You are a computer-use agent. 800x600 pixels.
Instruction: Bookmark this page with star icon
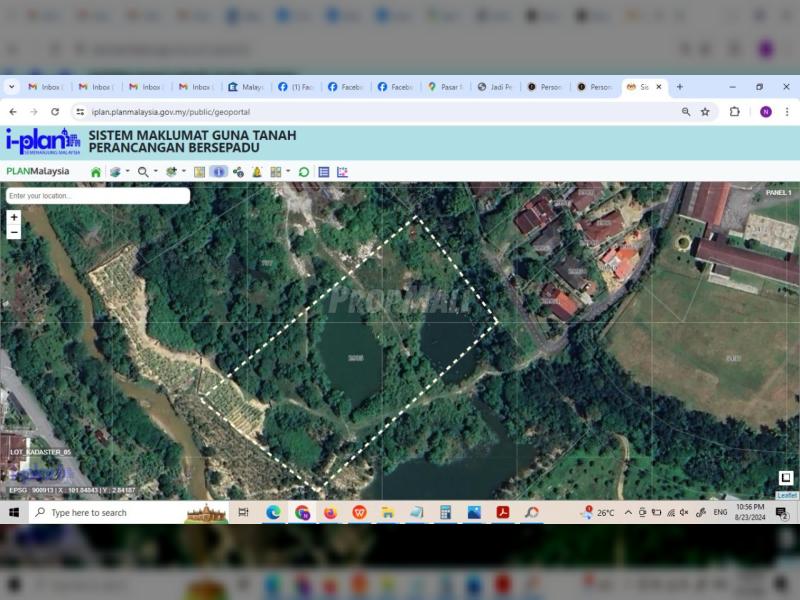click(x=705, y=112)
